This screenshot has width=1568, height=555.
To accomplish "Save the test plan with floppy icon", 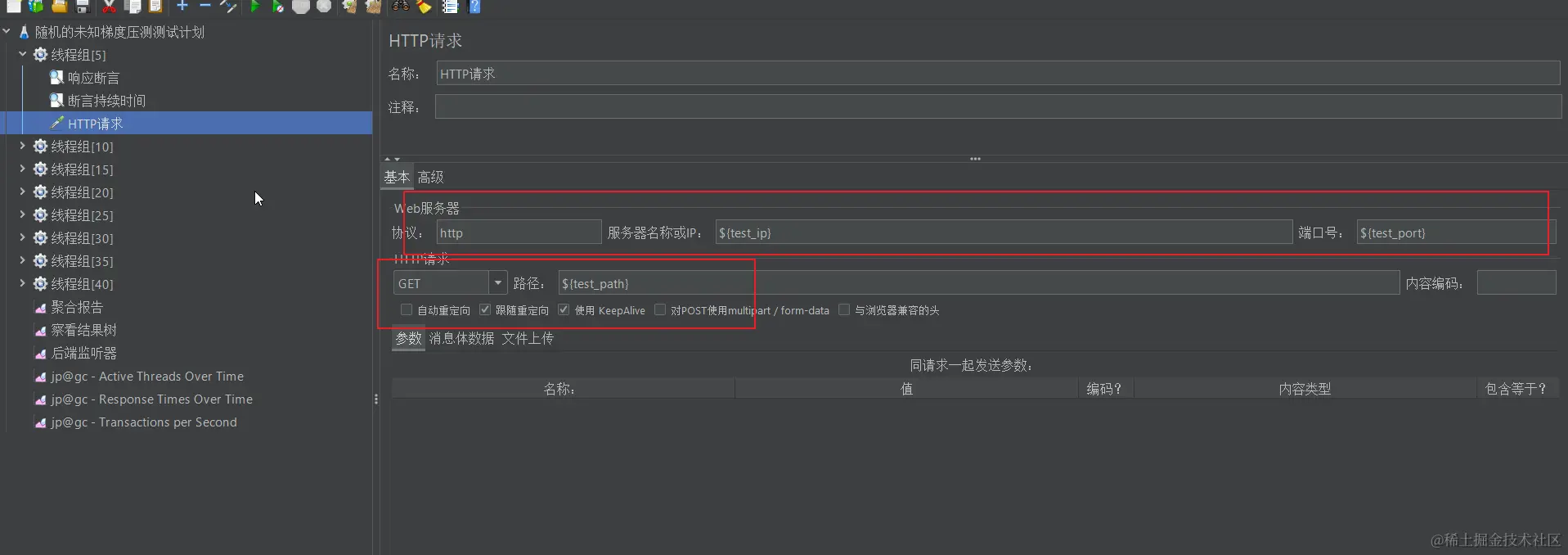I will click(x=82, y=6).
